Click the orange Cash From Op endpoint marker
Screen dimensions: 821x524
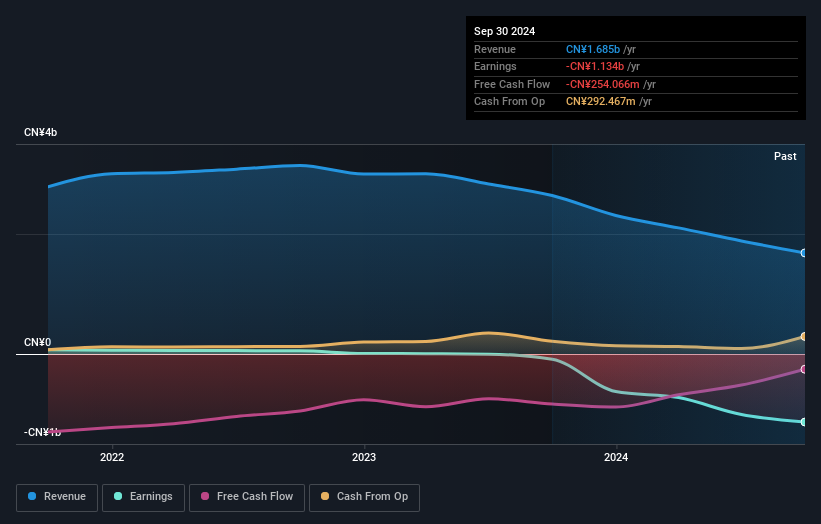[804, 336]
